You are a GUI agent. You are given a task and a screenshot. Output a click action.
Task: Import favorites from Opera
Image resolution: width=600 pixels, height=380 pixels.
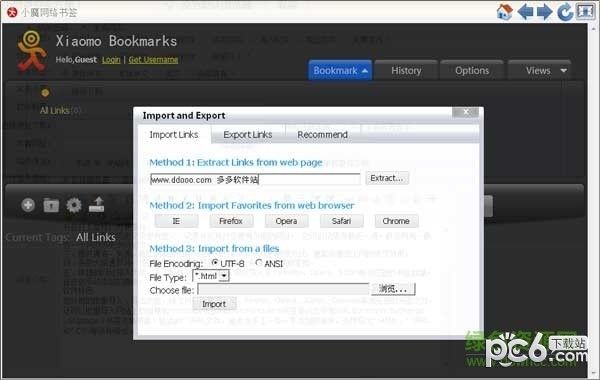[x=286, y=221]
